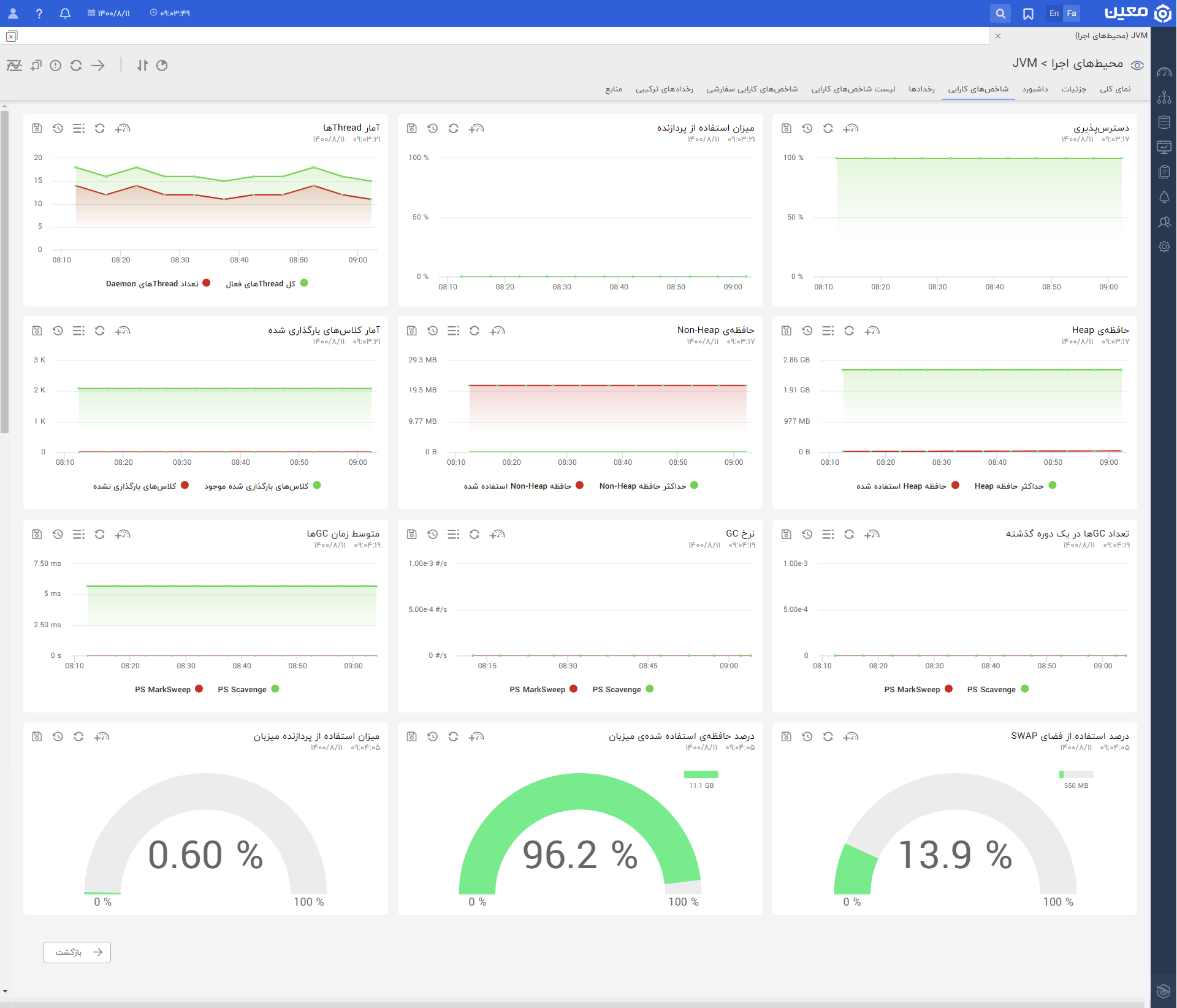This screenshot has width=1177, height=1008.
Task: Refresh the میزان استفاده از پردازنده chart
Action: (453, 128)
